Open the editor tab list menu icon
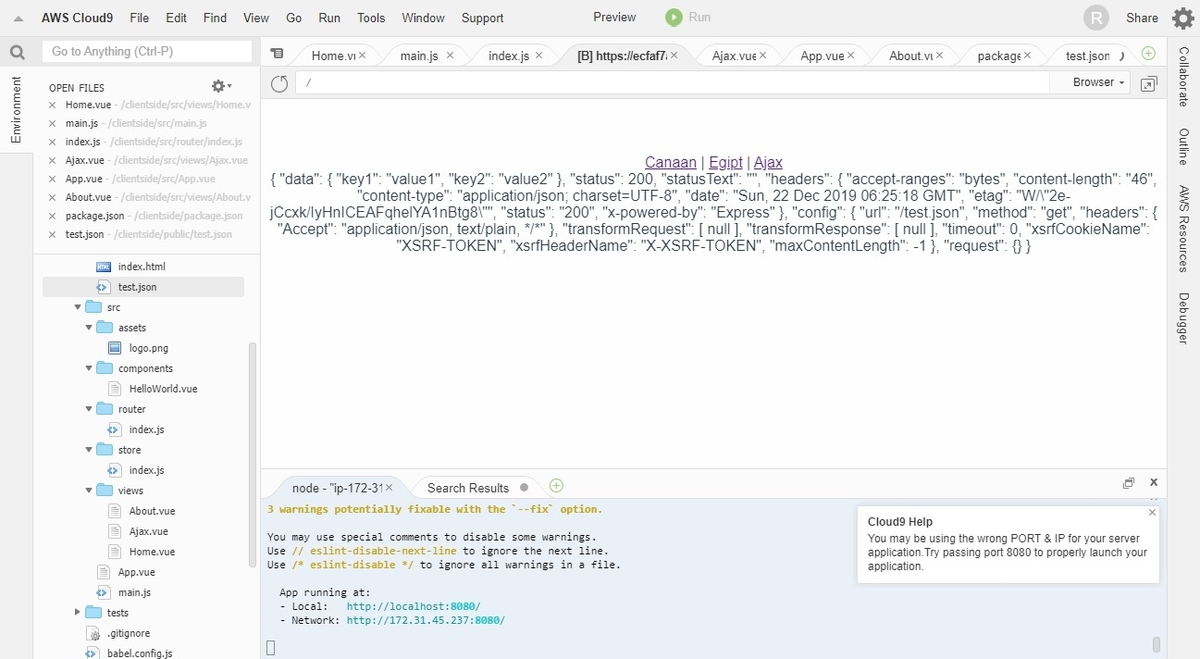 pos(277,54)
